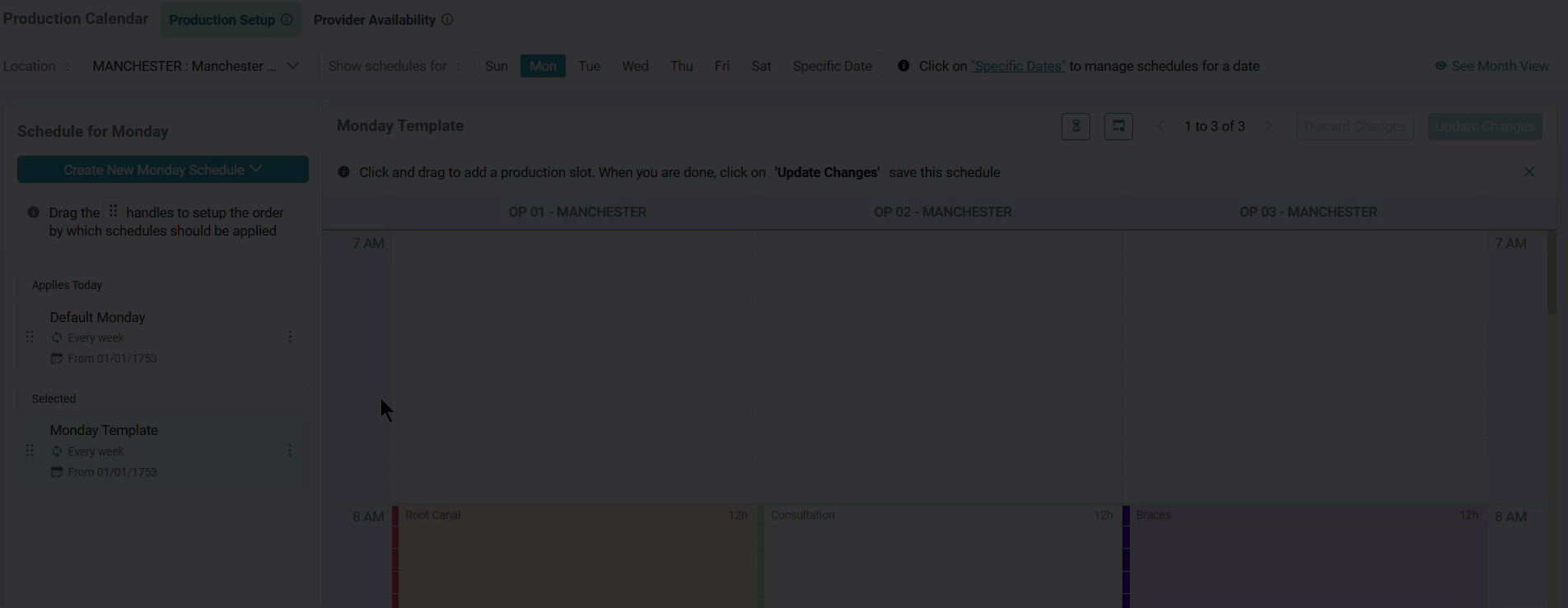
Task: Show schedules for Sat
Action: (x=761, y=66)
